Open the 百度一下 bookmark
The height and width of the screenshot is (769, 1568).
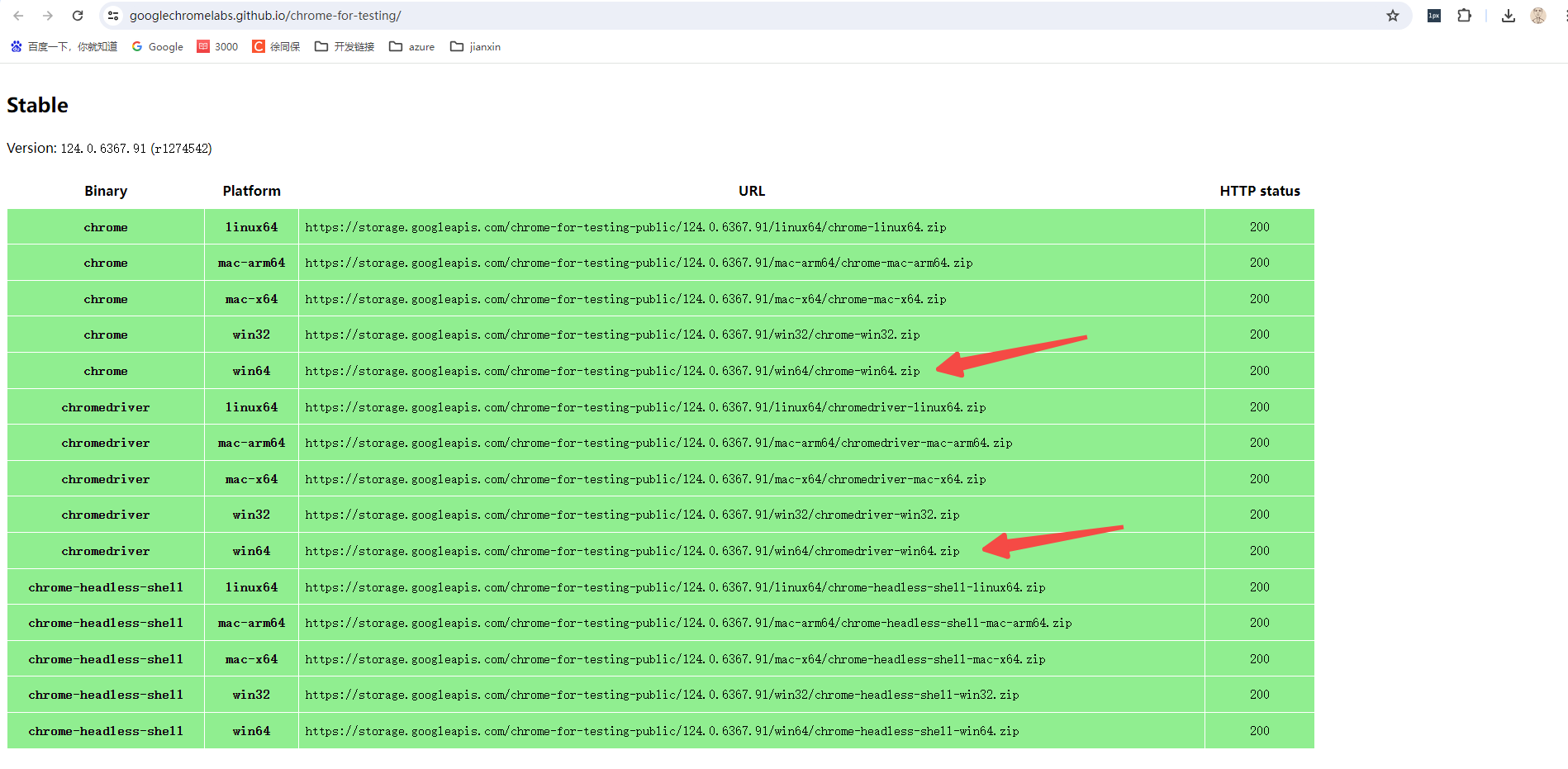64,46
